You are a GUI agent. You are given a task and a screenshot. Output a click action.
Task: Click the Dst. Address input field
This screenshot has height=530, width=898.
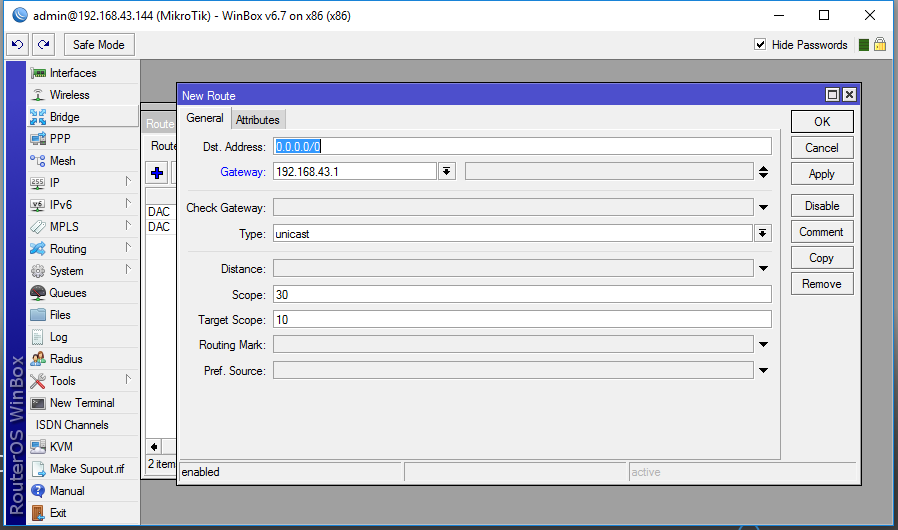(x=522, y=147)
